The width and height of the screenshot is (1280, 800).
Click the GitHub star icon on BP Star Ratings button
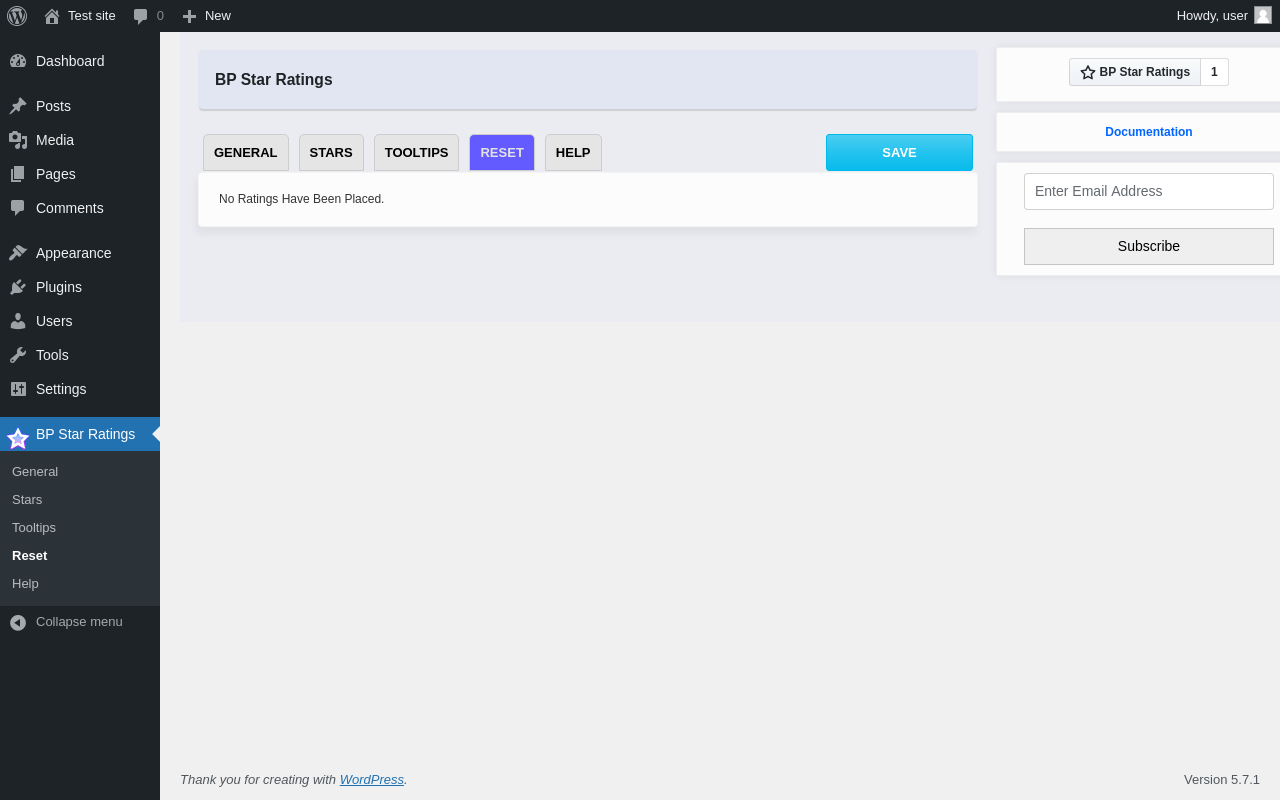coord(1088,72)
